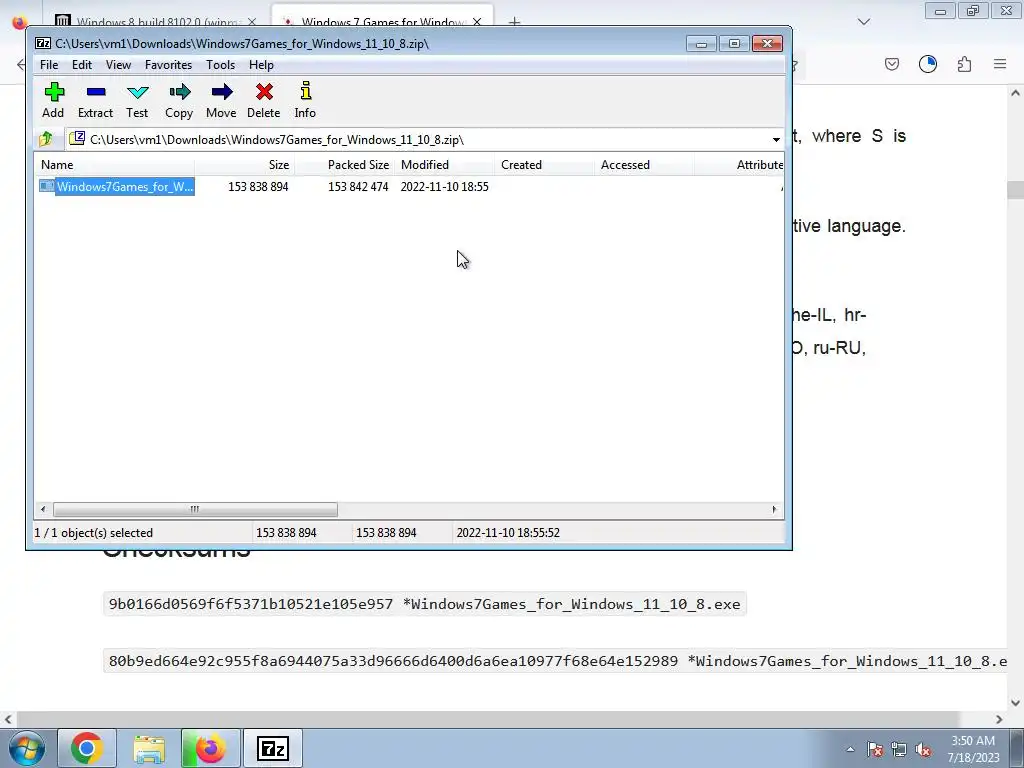Click the 7-Zip horizontal scrollbar thumb
Image resolution: width=1024 pixels, height=768 pixels.
(x=195, y=509)
